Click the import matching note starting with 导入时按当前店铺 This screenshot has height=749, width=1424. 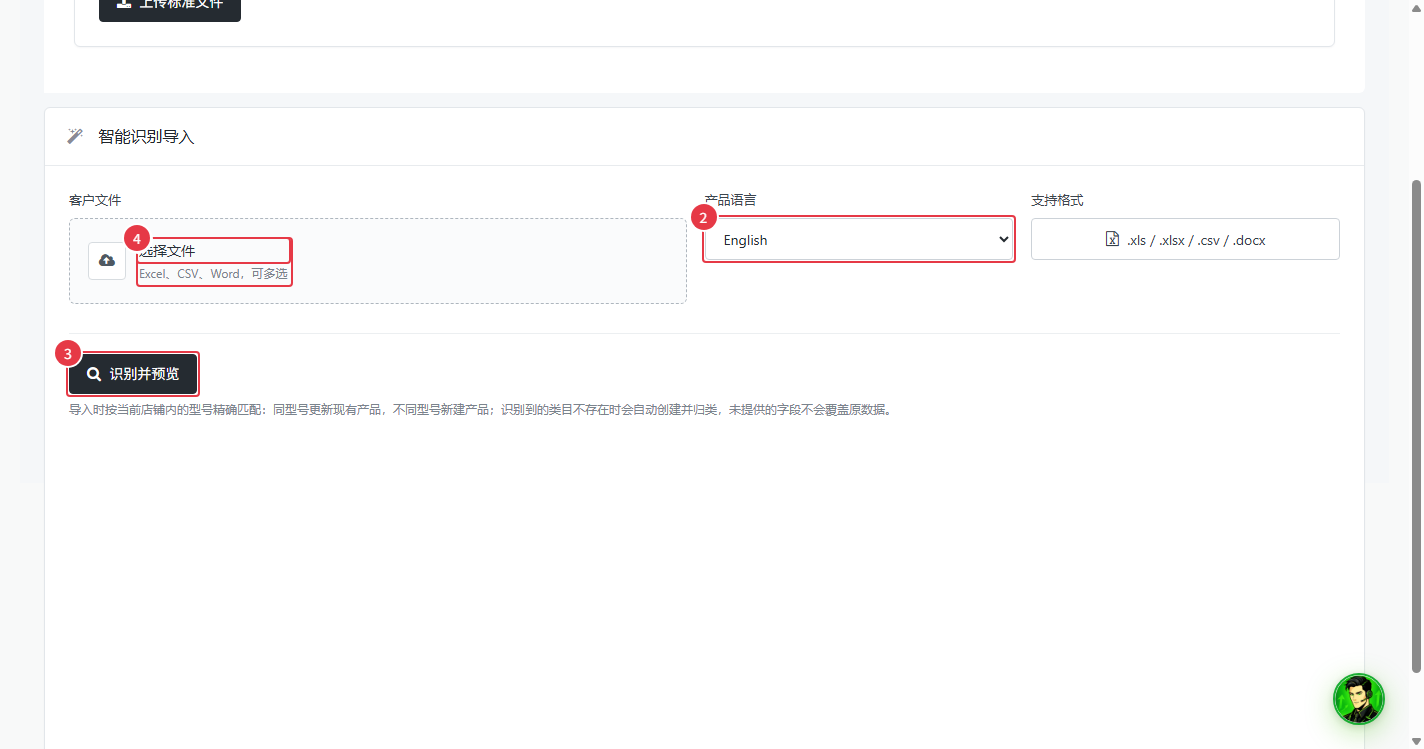480,409
